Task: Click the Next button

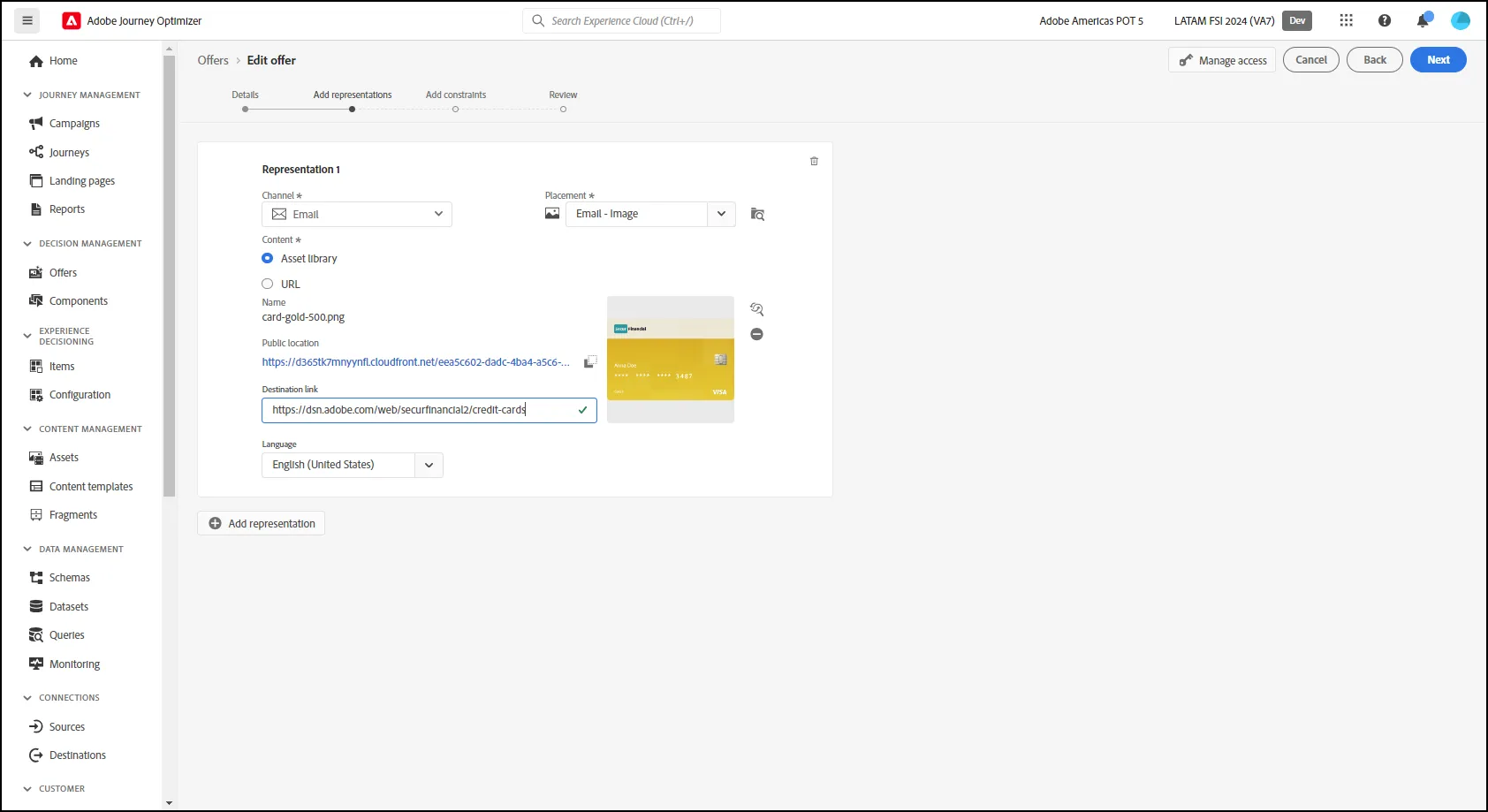Action: [1439, 60]
